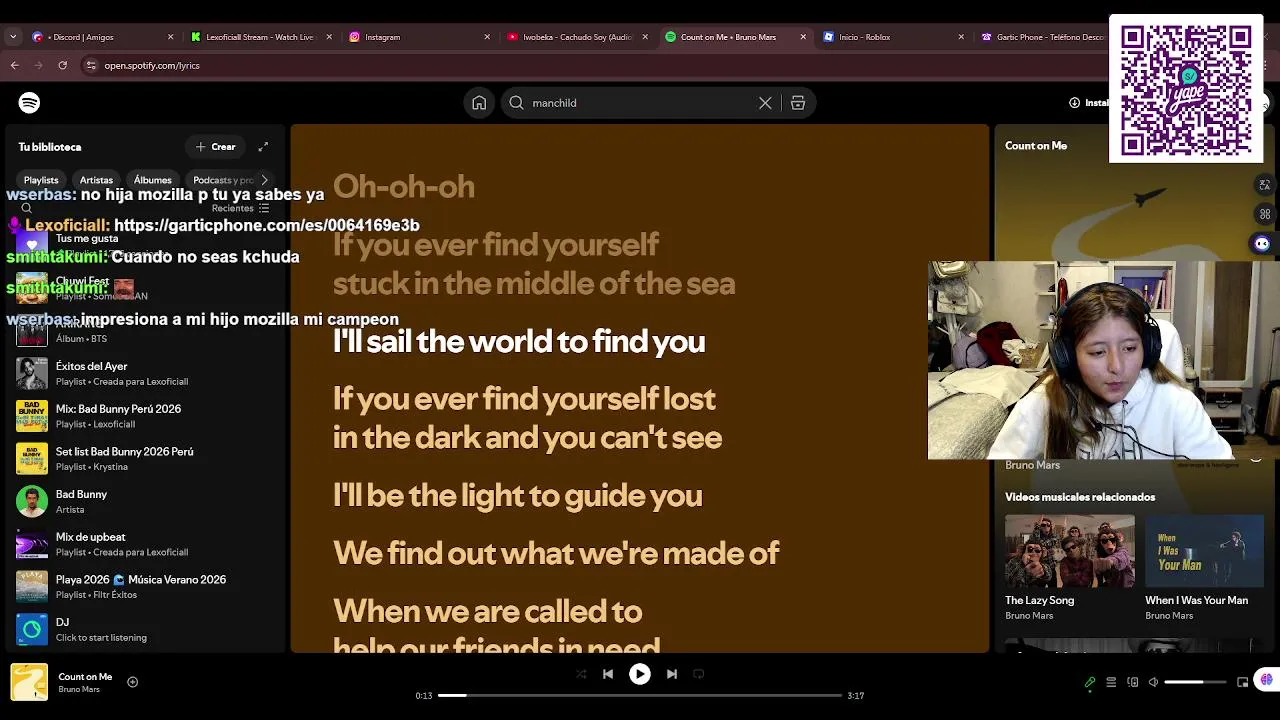
Task: Show more library filters chevron
Action: click(x=264, y=180)
